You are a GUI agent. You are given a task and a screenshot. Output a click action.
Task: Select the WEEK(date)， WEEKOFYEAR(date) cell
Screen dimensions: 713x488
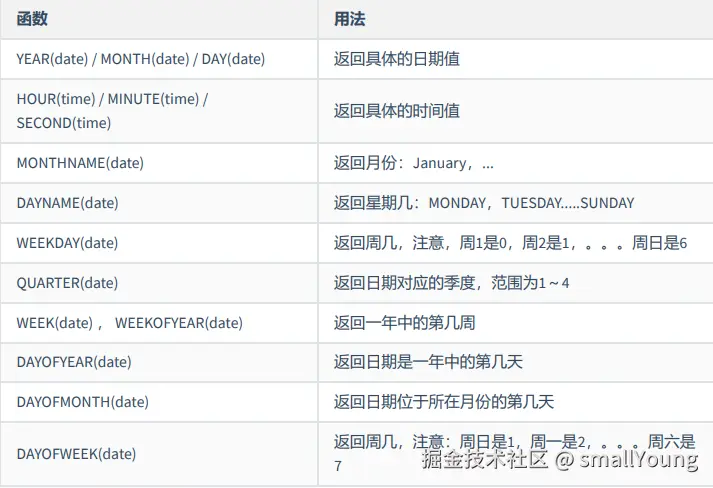[129, 323]
